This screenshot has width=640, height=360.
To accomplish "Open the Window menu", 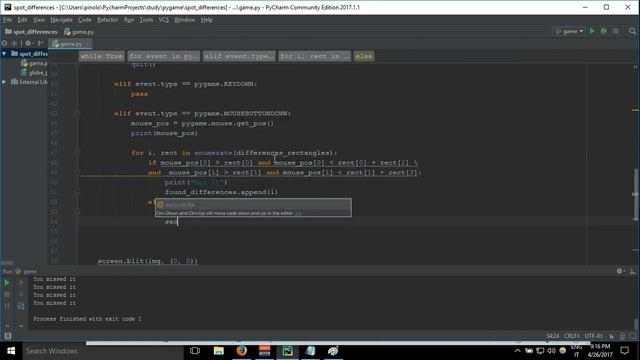I will [184, 20].
